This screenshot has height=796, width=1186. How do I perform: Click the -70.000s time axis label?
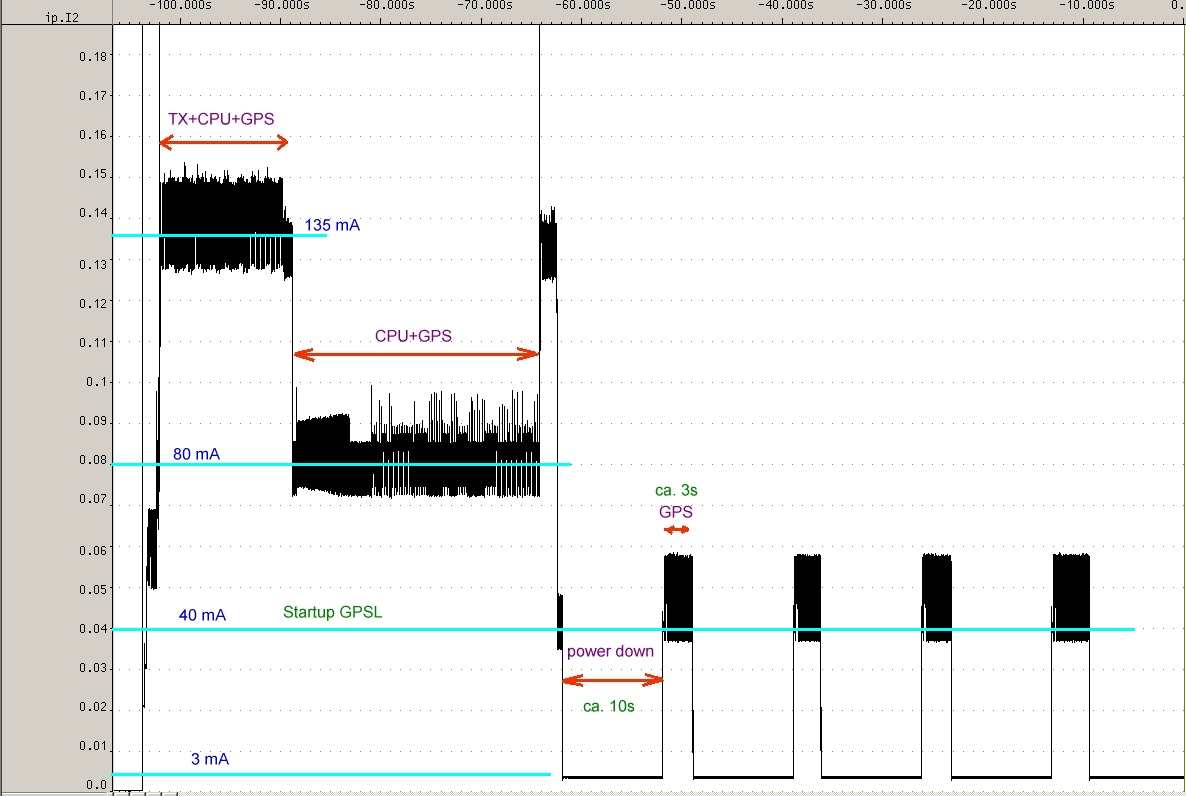(x=484, y=5)
